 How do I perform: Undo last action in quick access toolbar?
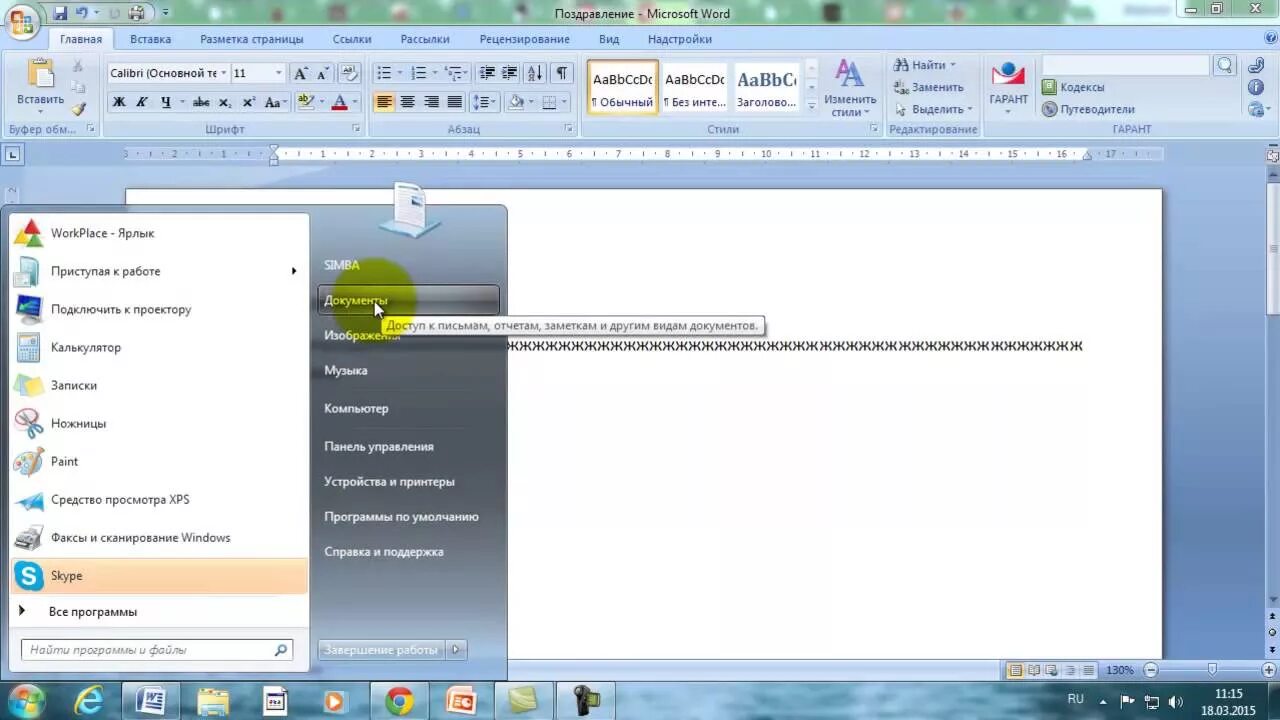coord(82,13)
